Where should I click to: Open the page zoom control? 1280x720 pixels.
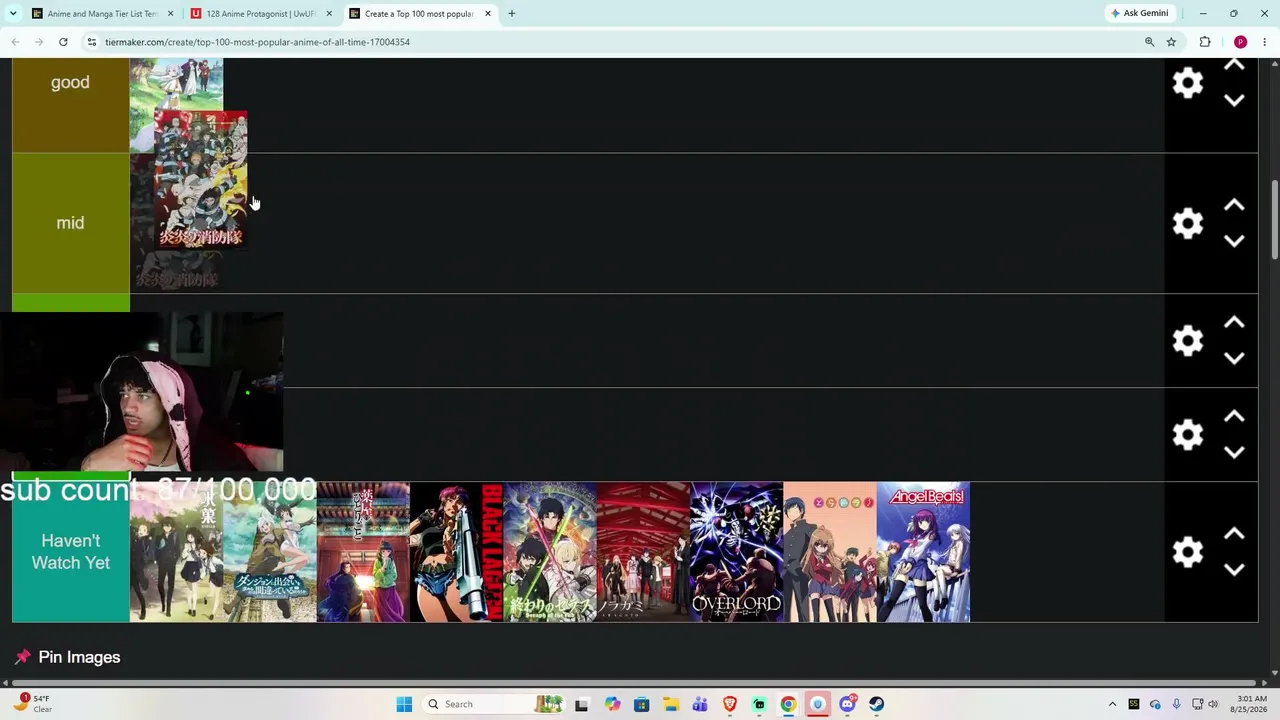pos(1149,42)
